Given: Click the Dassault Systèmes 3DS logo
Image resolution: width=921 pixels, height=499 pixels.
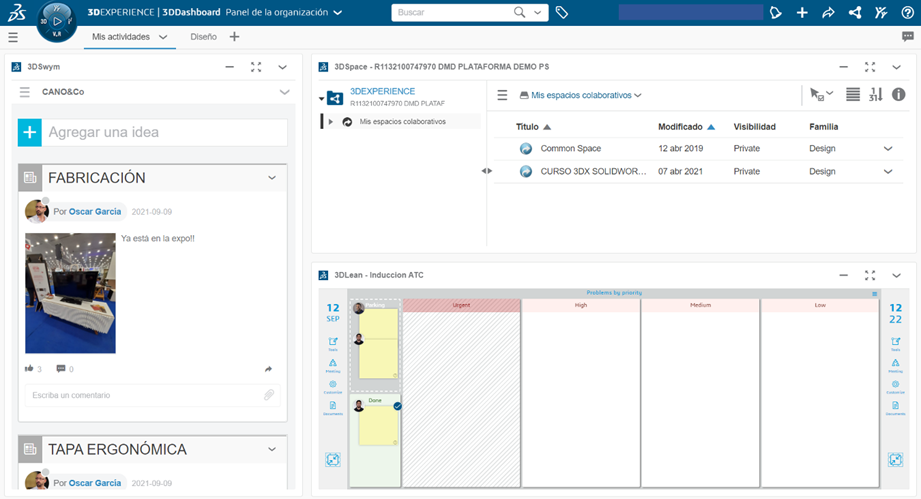Looking at the screenshot, I should coord(16,12).
